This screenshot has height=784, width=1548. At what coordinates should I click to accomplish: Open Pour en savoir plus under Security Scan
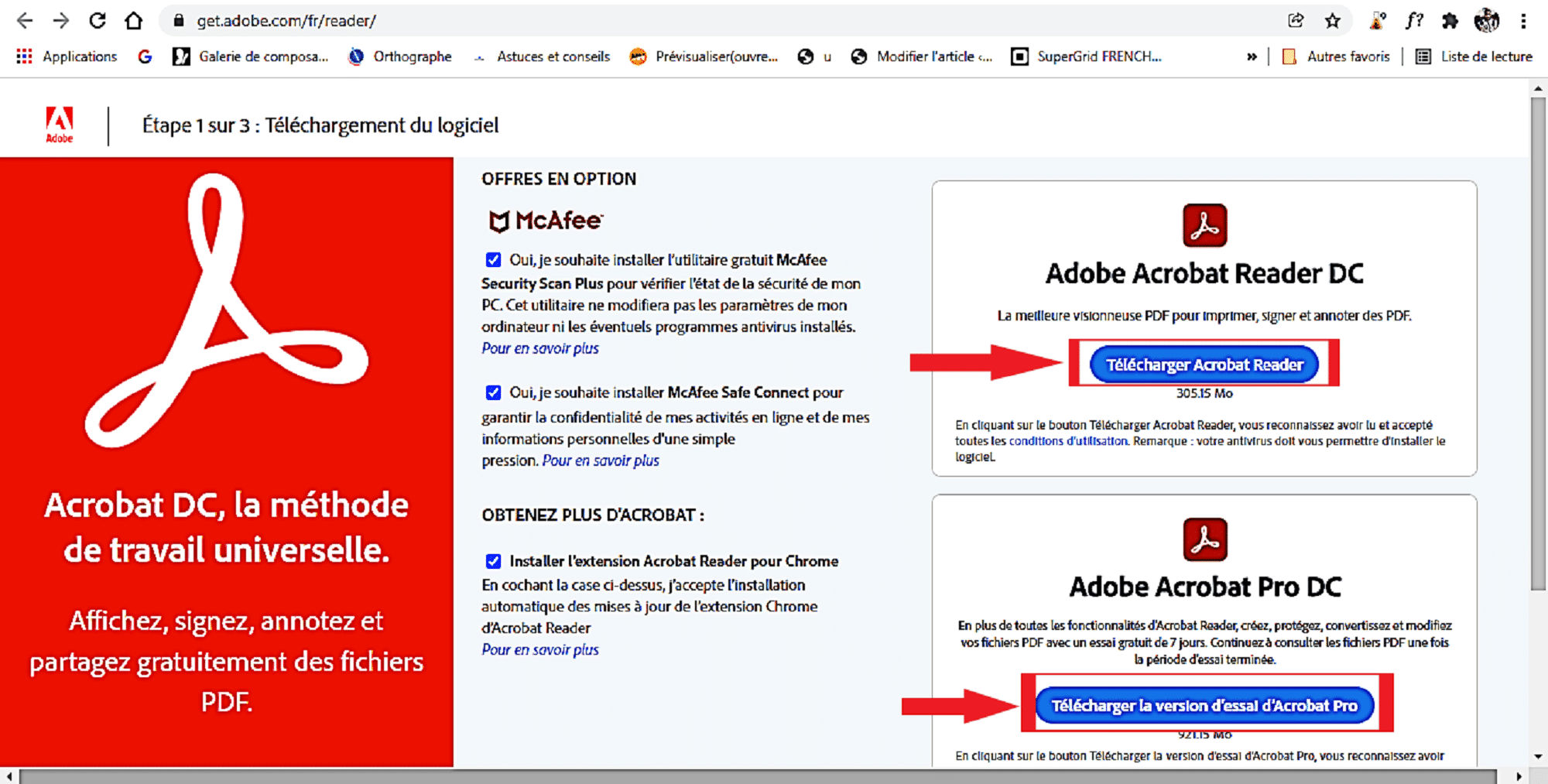[x=540, y=348]
